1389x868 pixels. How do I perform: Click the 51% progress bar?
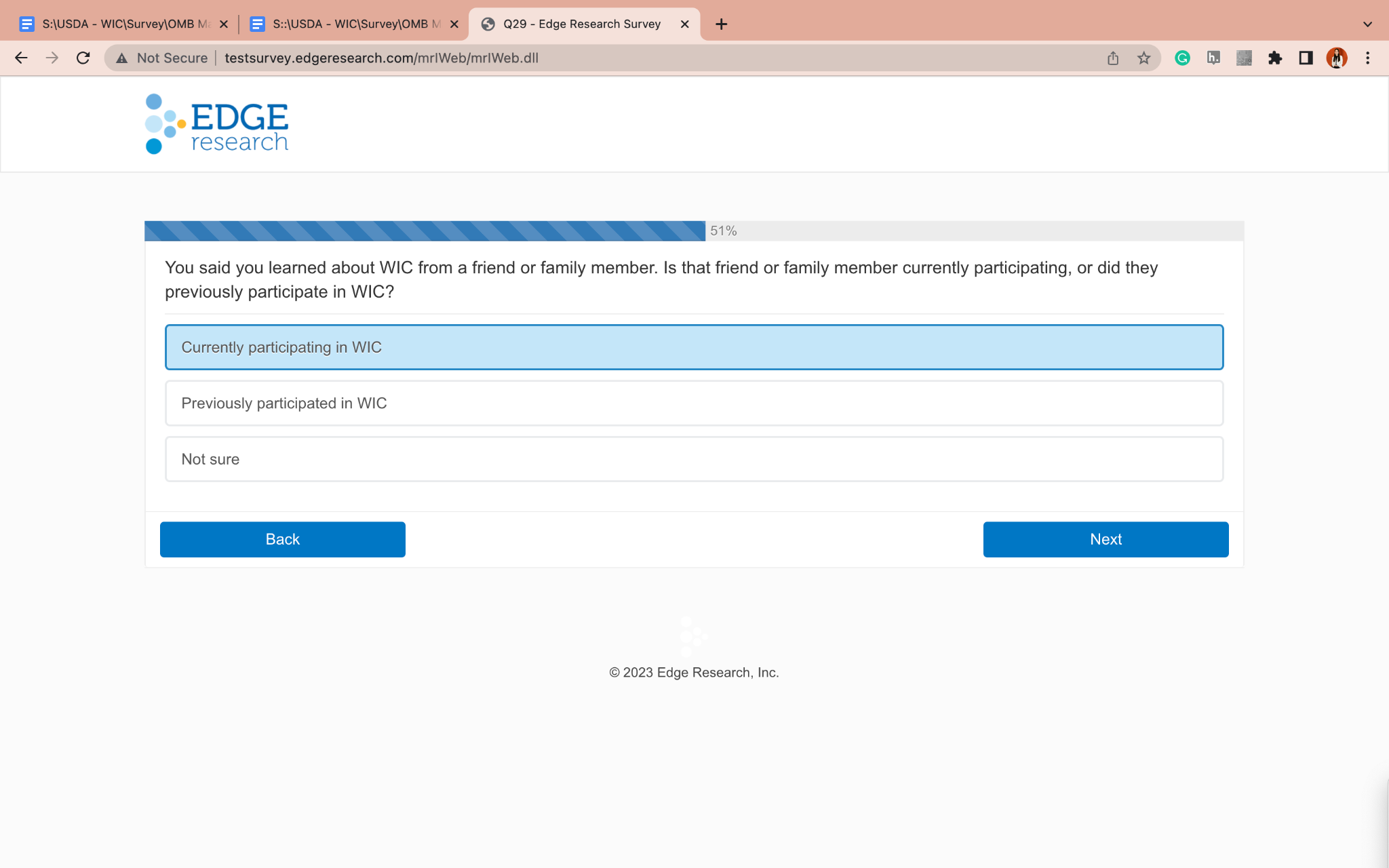425,231
